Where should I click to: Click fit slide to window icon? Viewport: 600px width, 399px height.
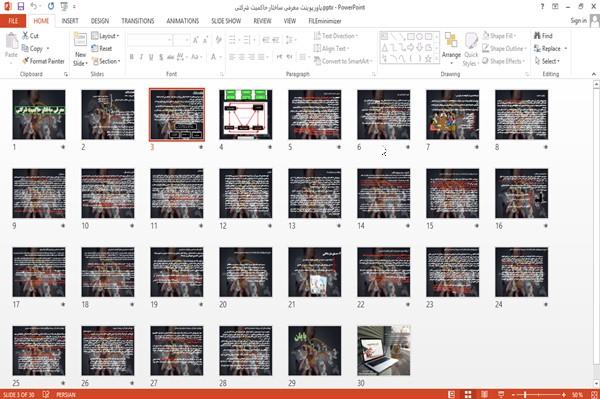coord(594,394)
